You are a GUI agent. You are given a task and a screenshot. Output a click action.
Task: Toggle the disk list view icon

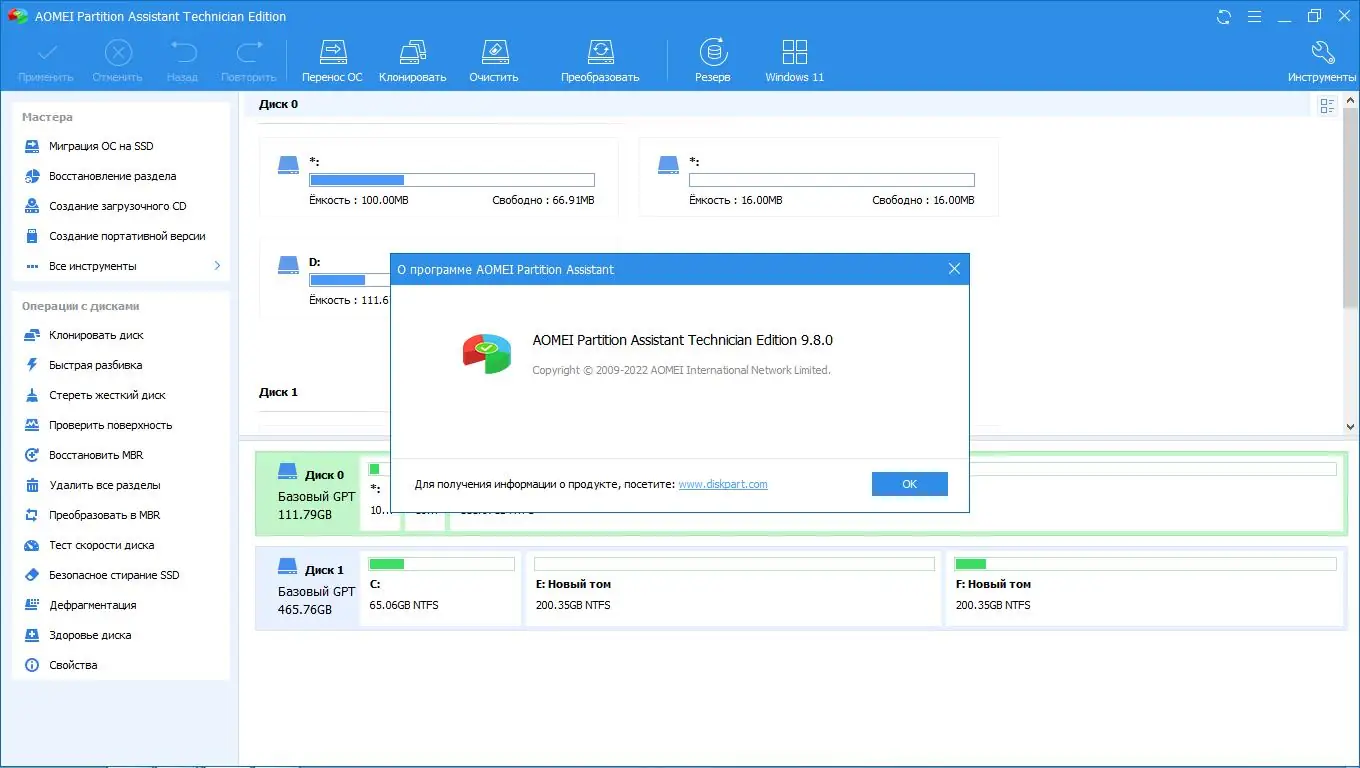[x=1327, y=106]
